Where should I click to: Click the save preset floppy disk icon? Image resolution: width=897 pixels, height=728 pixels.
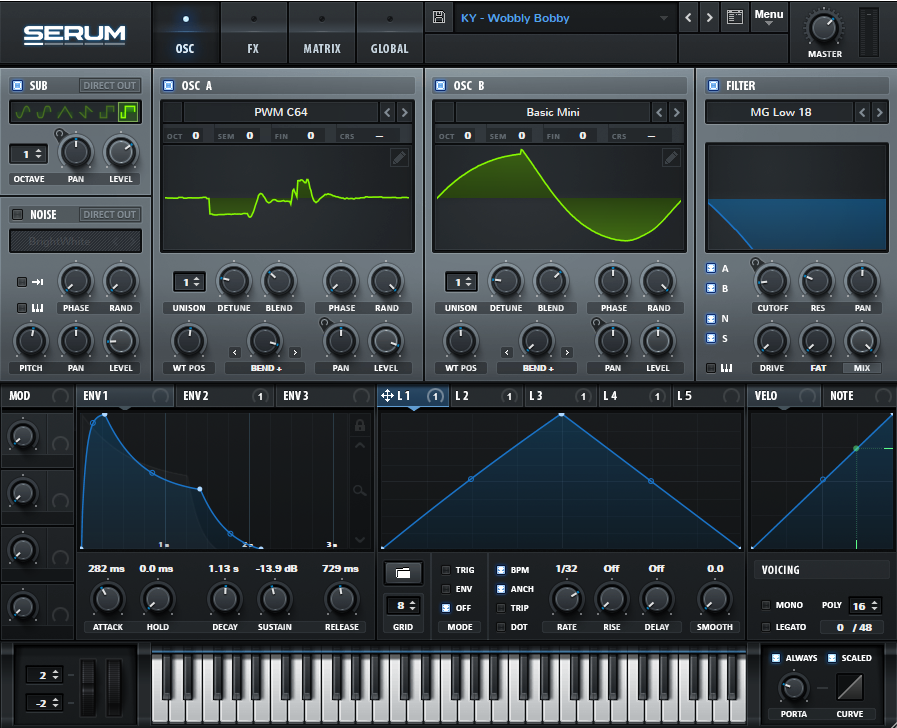tap(439, 17)
